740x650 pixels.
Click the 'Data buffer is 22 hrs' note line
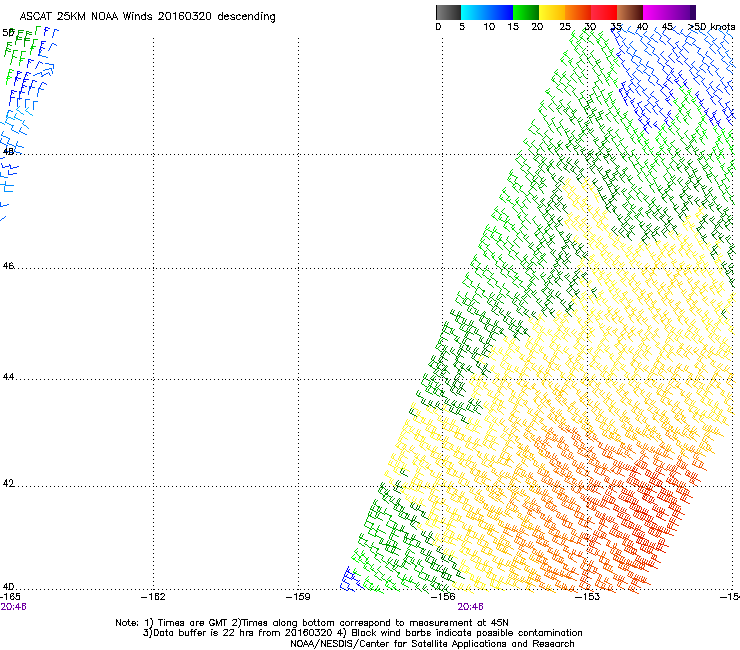coord(362,633)
